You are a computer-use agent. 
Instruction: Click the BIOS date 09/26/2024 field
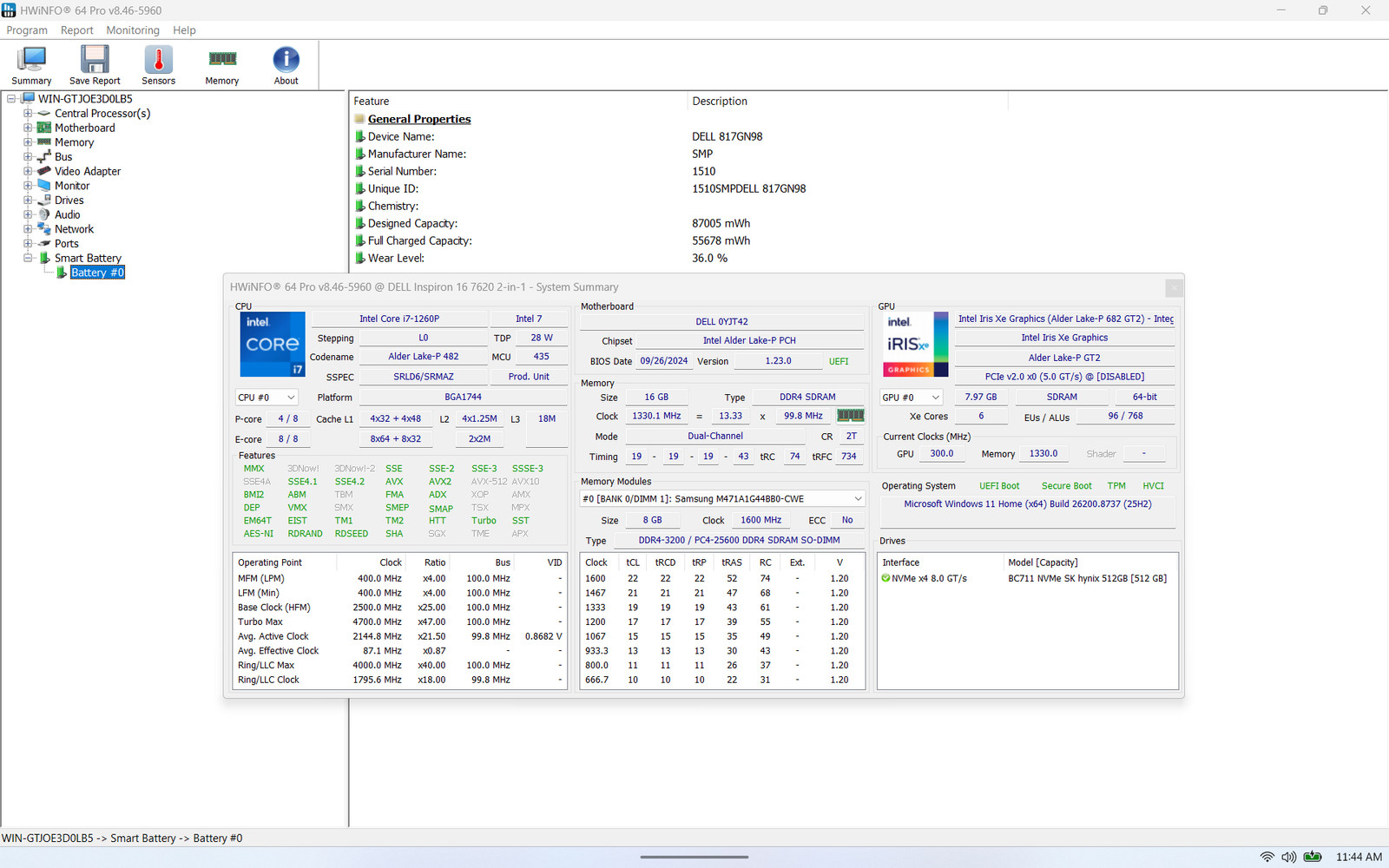click(664, 361)
